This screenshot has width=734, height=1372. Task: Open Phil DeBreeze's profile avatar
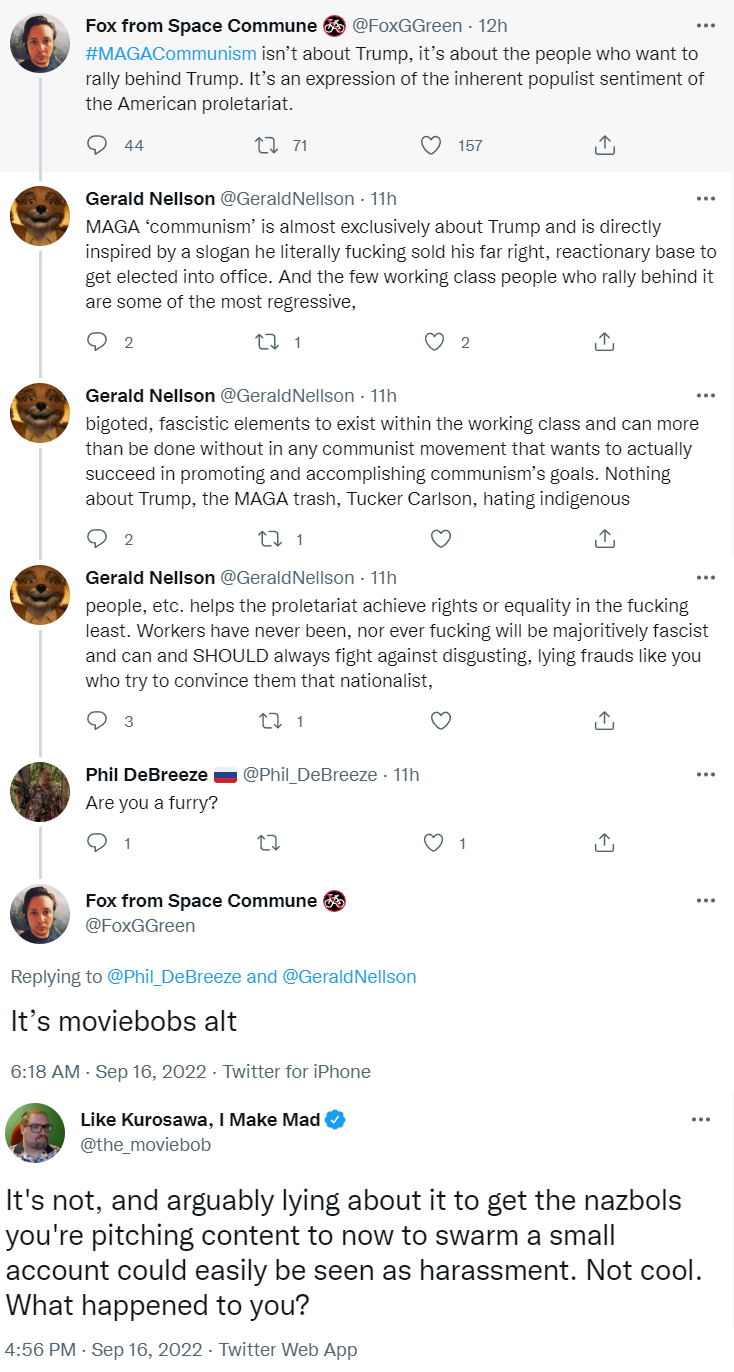(x=40, y=792)
